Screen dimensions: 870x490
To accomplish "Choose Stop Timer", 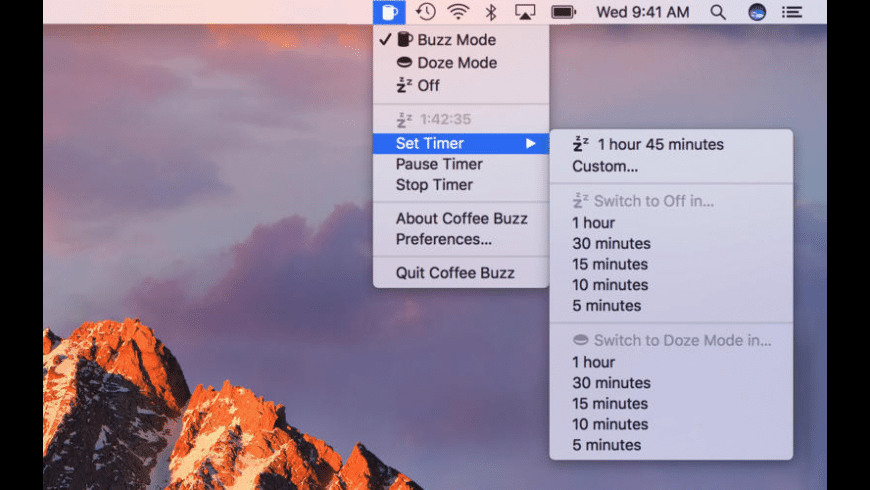I will coord(461,185).
